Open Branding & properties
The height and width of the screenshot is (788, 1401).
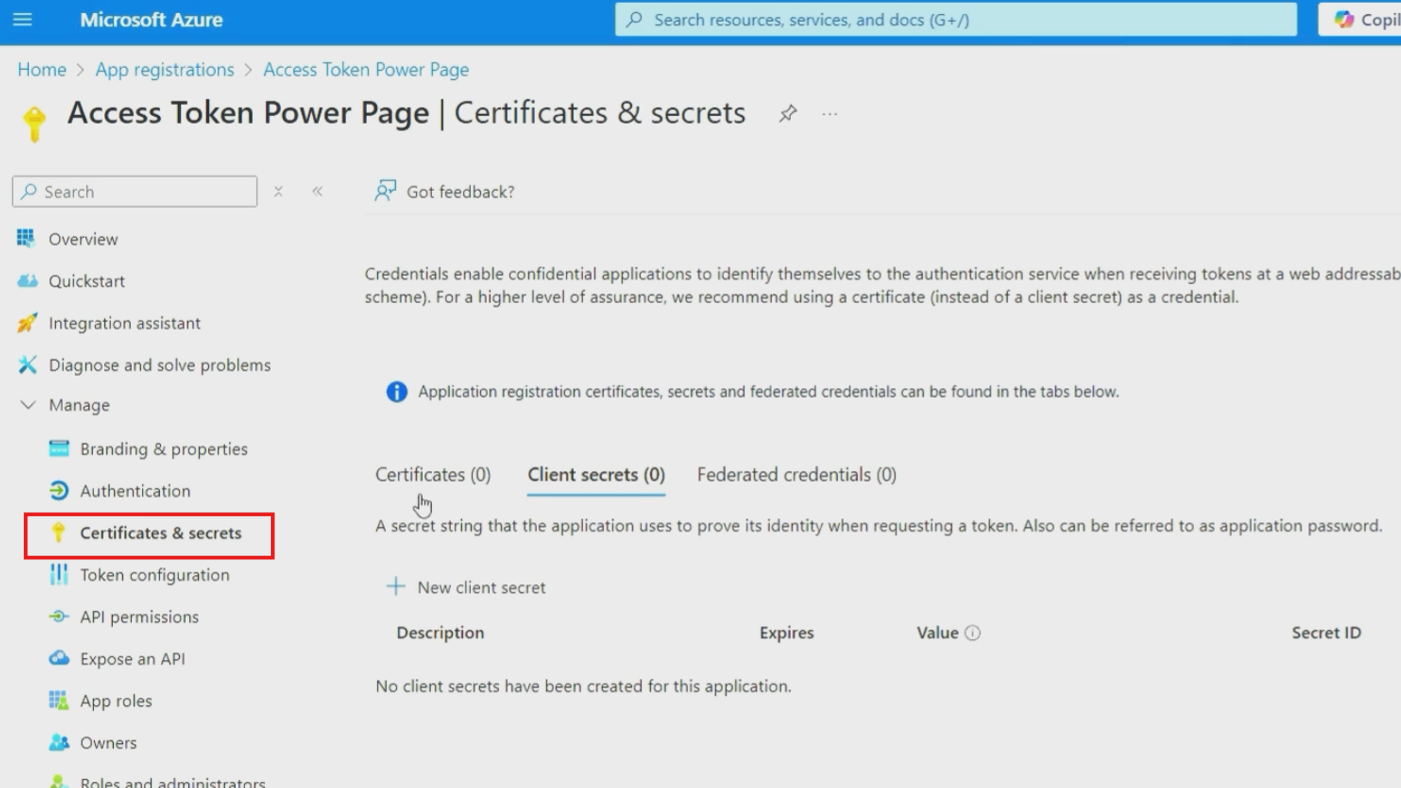pyautogui.click(x=164, y=449)
